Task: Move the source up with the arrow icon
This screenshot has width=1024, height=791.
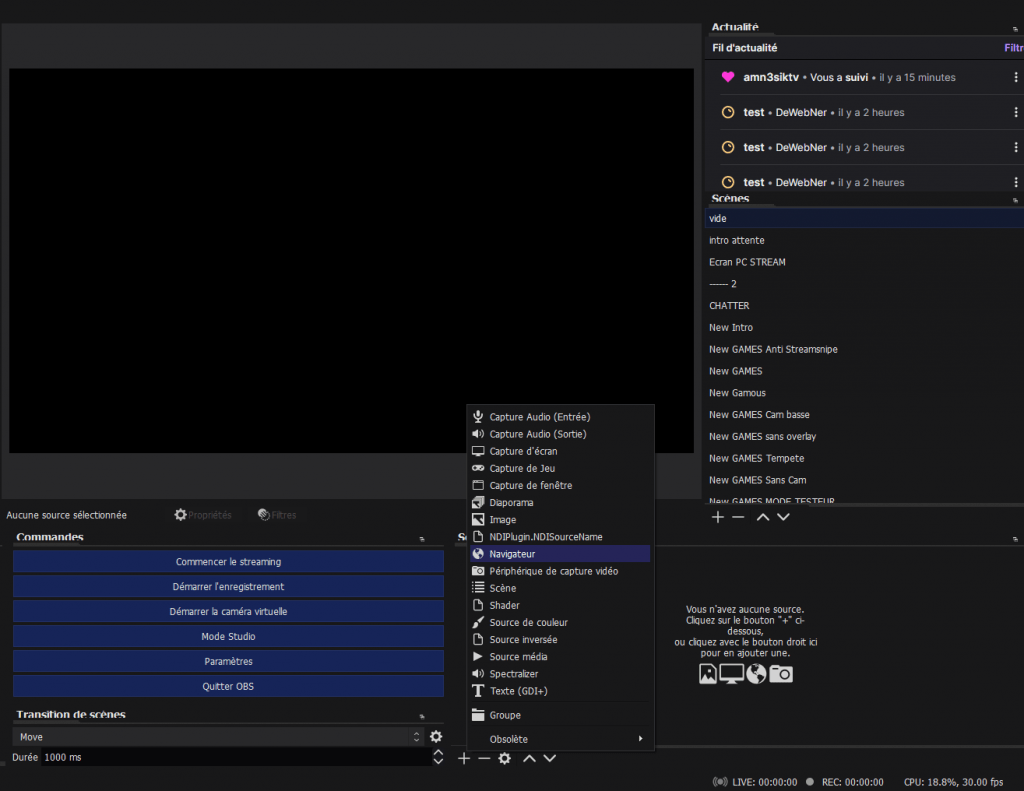Action: pos(529,759)
